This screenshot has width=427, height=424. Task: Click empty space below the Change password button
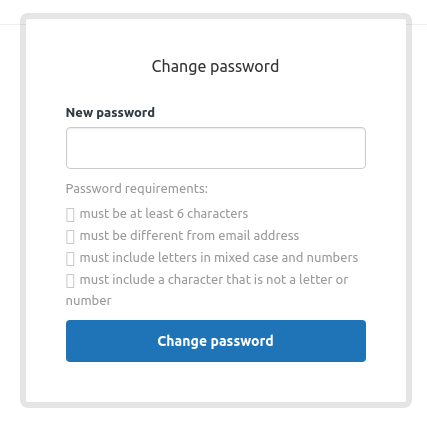(216, 382)
